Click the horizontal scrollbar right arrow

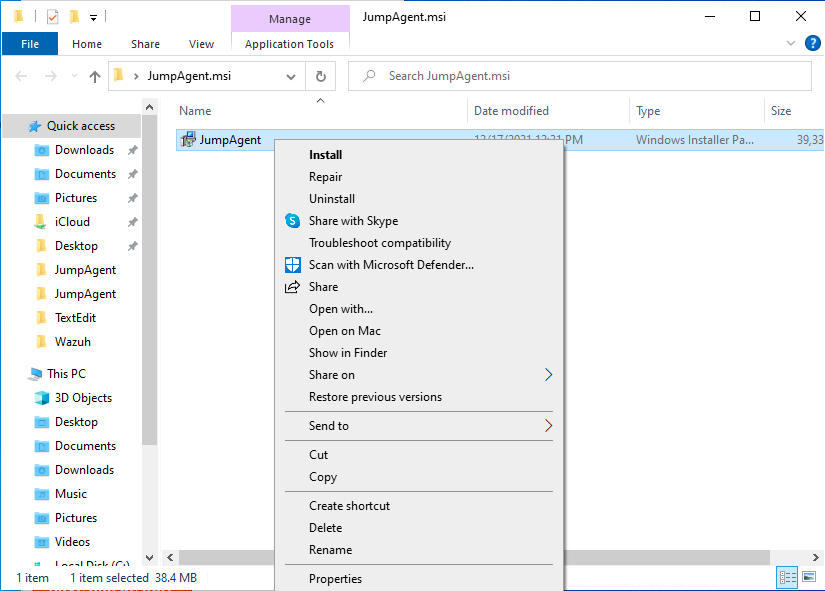pyautogui.click(x=816, y=557)
